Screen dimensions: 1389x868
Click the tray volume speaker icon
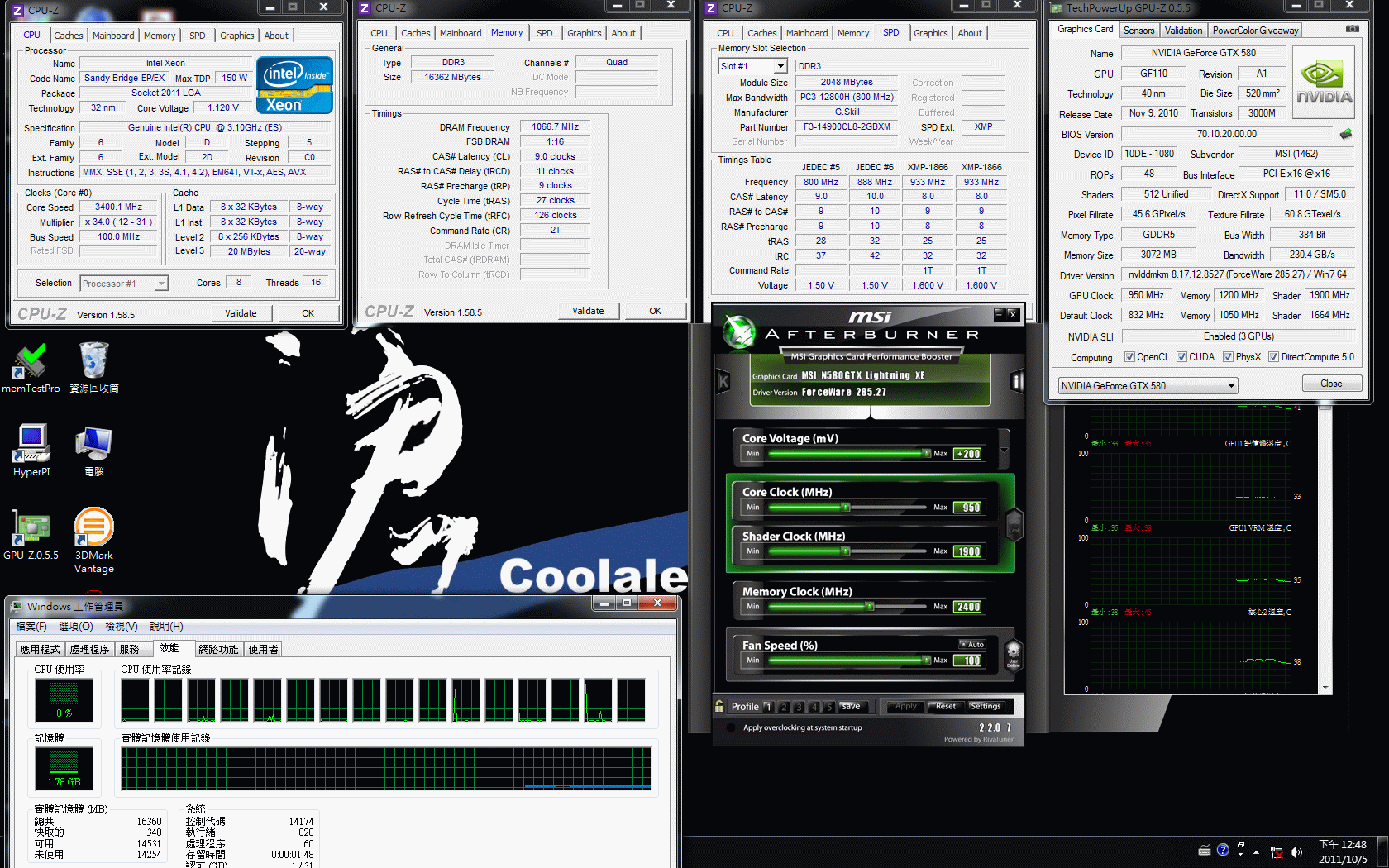coord(1296,851)
